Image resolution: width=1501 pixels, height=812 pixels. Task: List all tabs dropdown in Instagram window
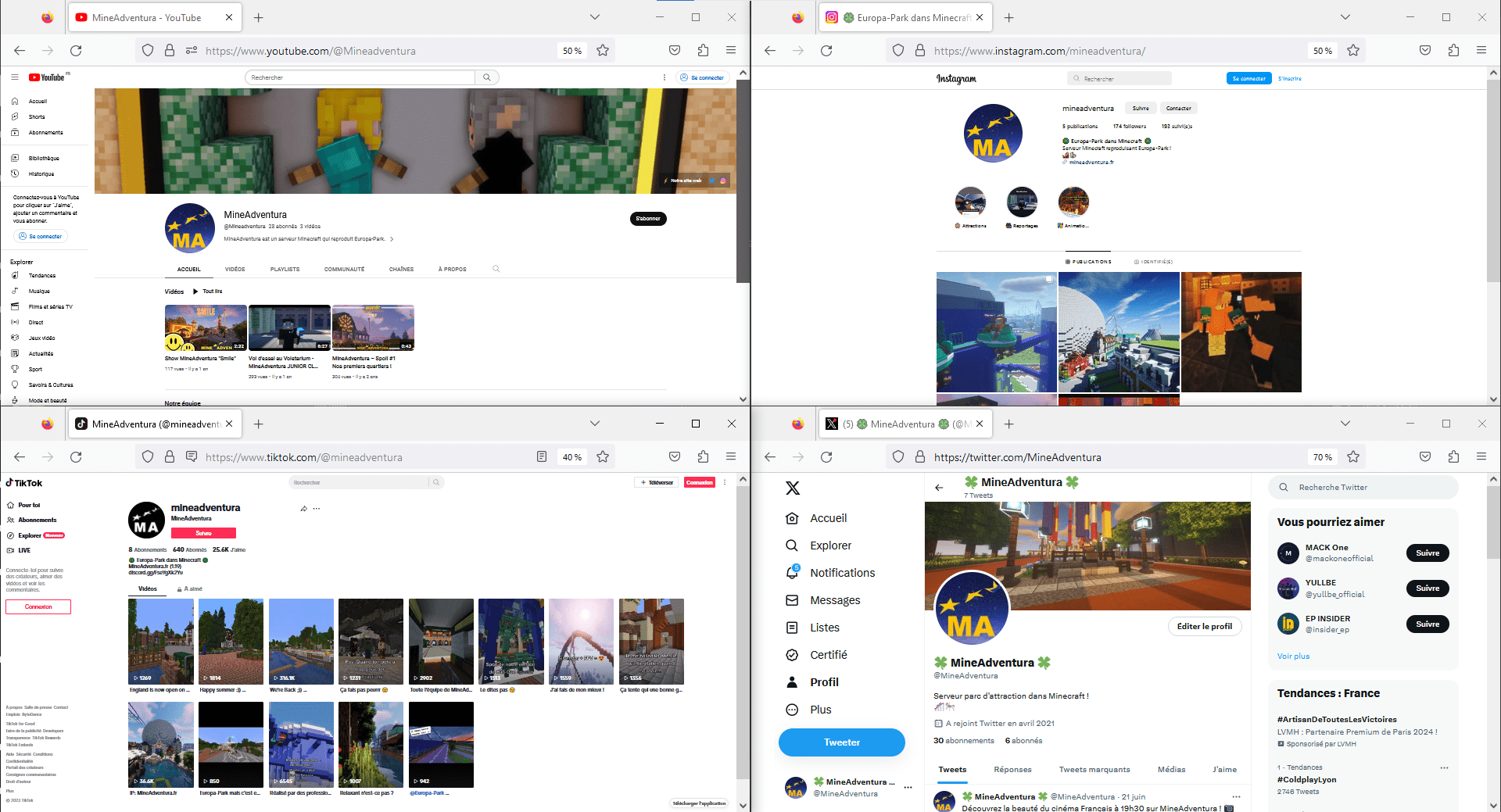click(x=1345, y=17)
